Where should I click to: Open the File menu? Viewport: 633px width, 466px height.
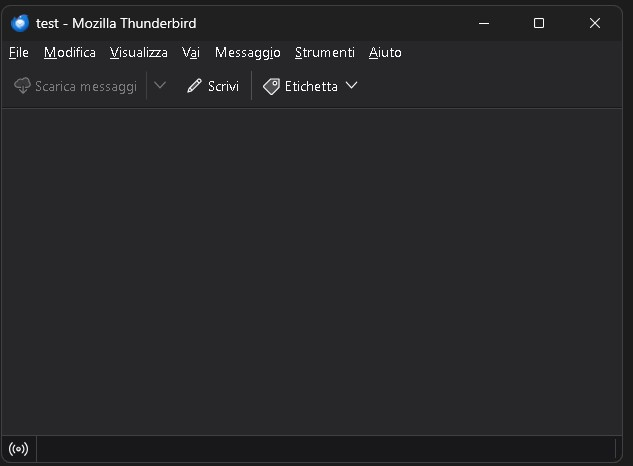coord(19,52)
